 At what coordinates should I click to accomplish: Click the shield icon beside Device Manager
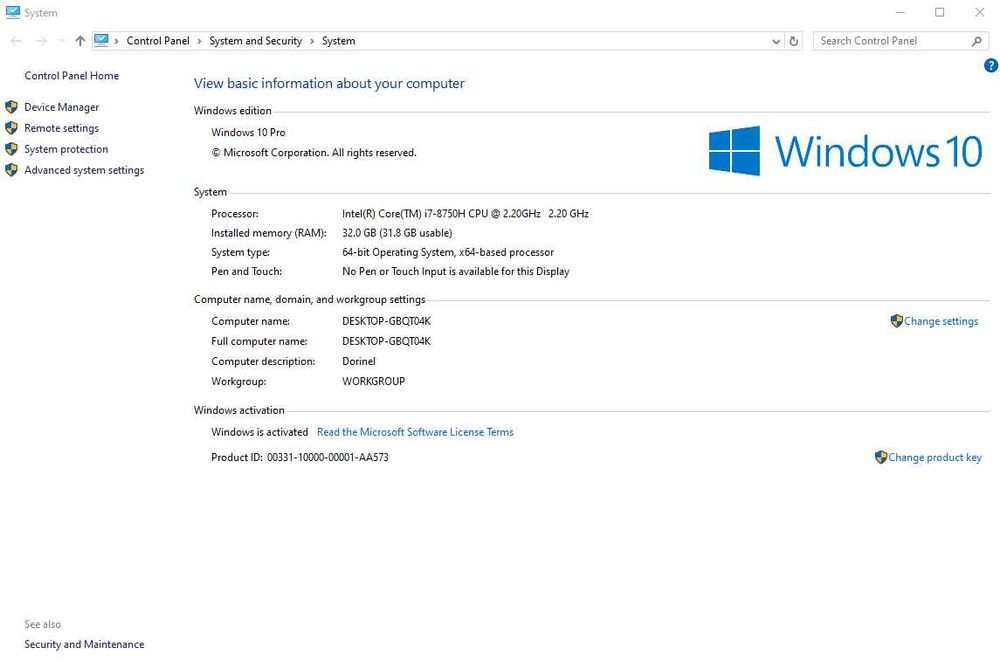(11, 107)
